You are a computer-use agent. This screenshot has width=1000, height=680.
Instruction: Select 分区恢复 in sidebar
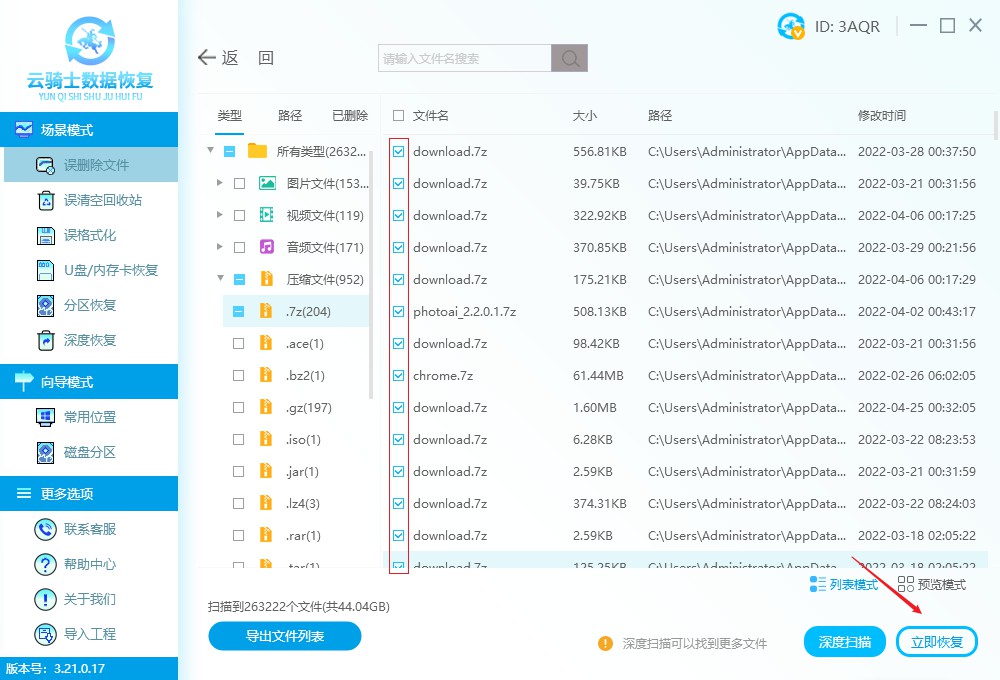91,306
